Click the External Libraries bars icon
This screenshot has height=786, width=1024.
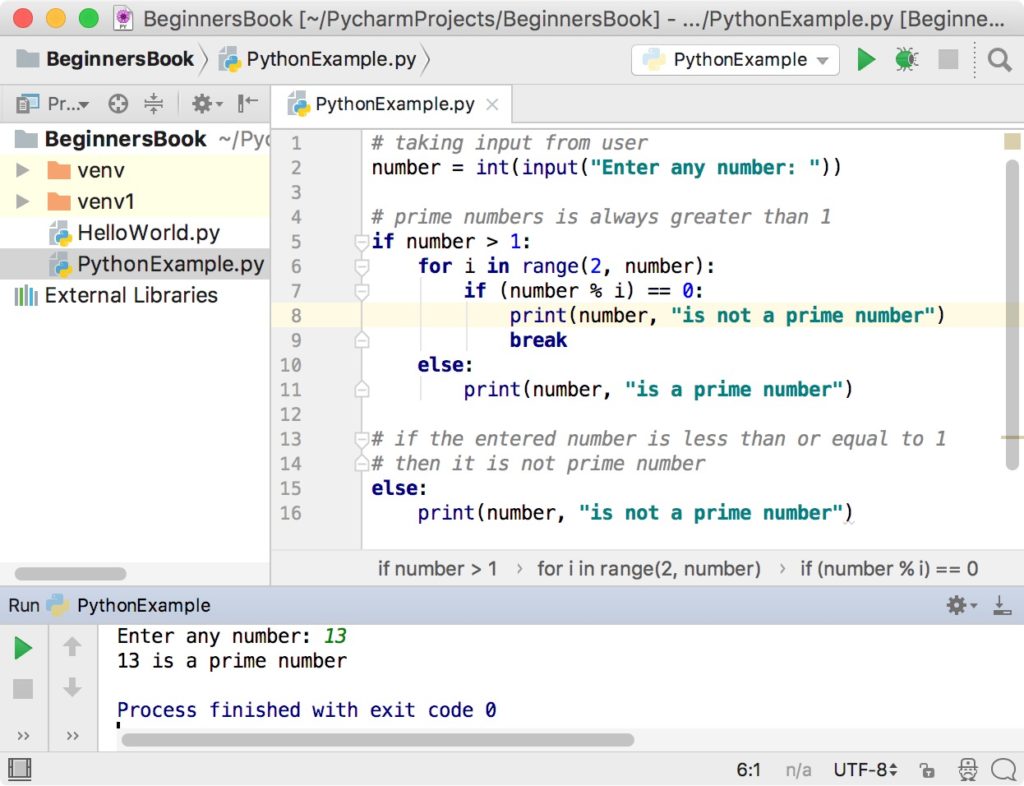point(25,296)
